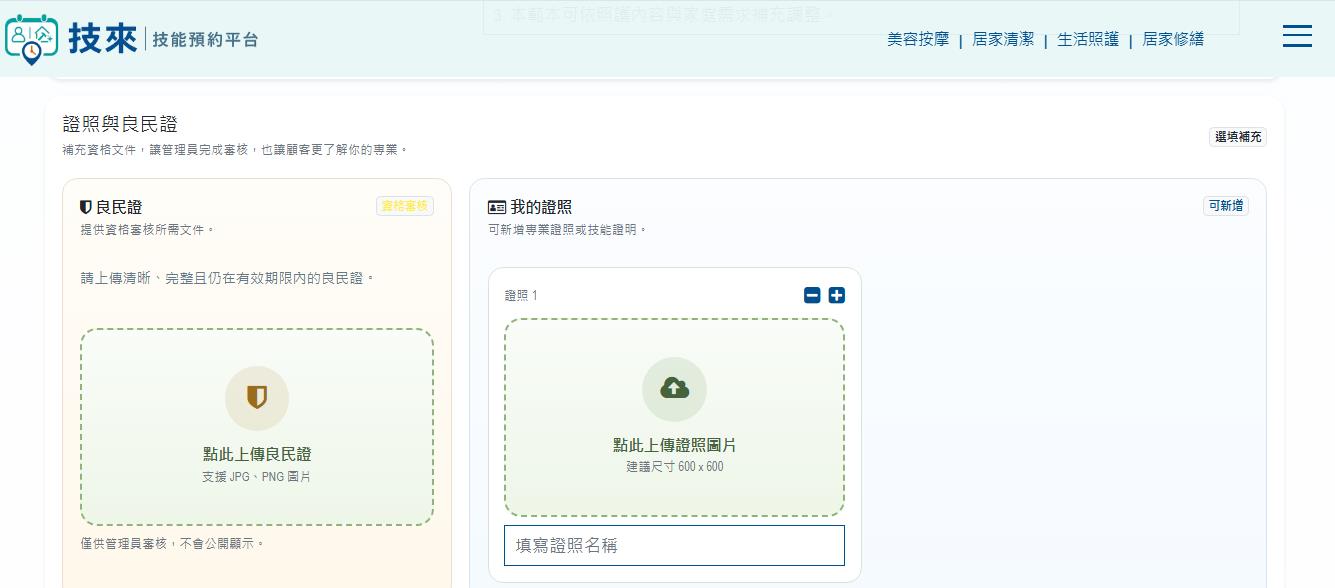Click 點此上傳證照圖片 upload text
The height and width of the screenshot is (588, 1335).
674,445
